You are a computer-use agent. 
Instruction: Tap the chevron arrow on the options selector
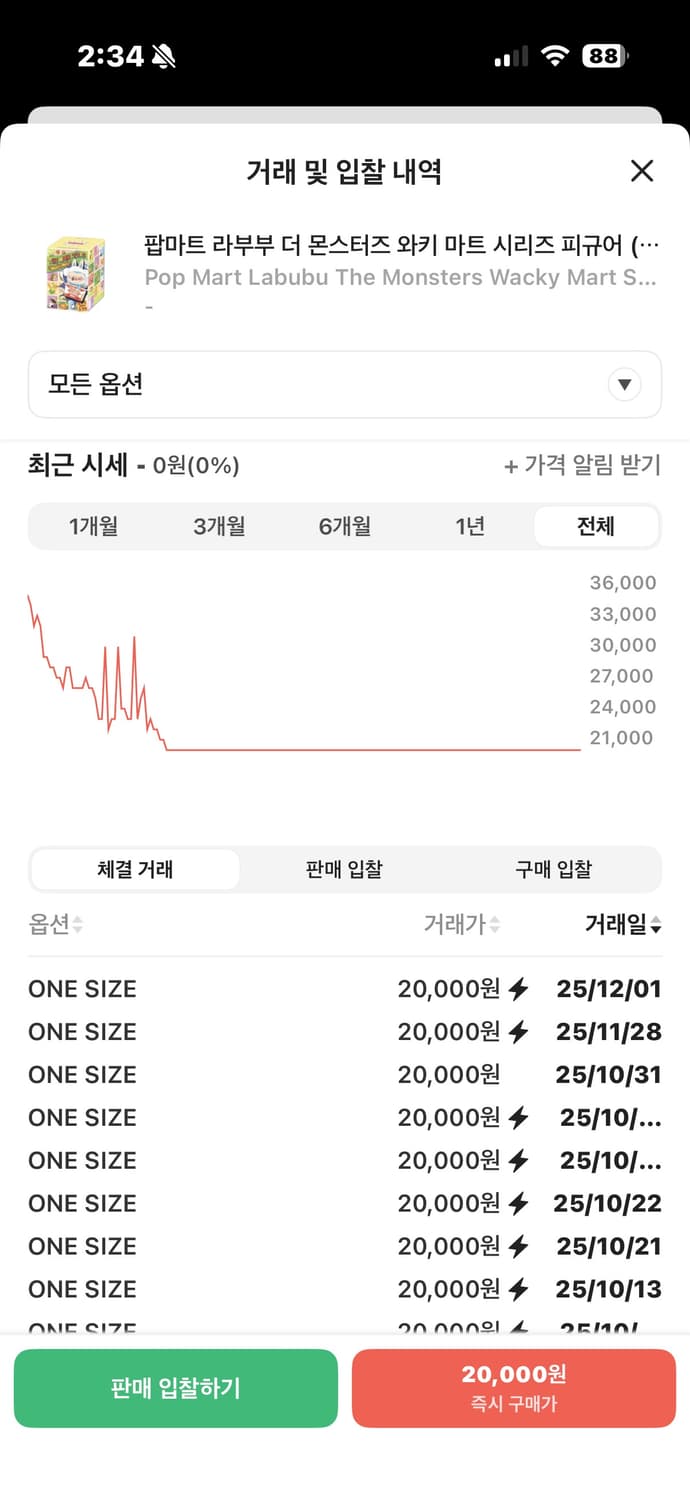[x=624, y=384]
